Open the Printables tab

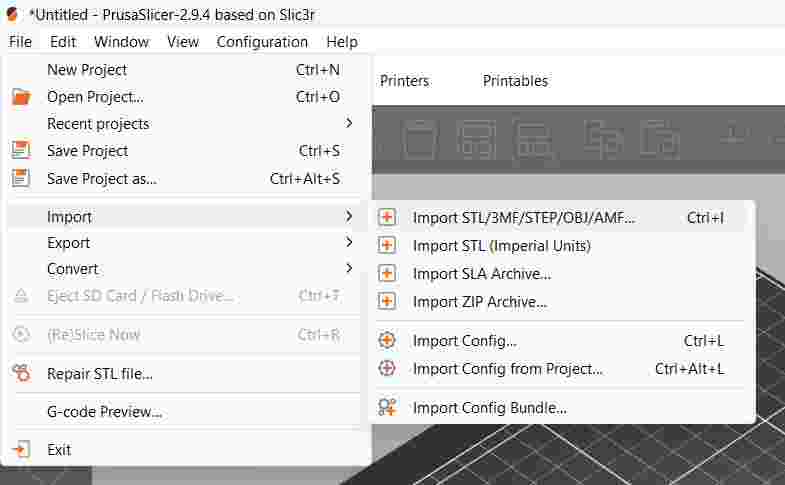515,81
